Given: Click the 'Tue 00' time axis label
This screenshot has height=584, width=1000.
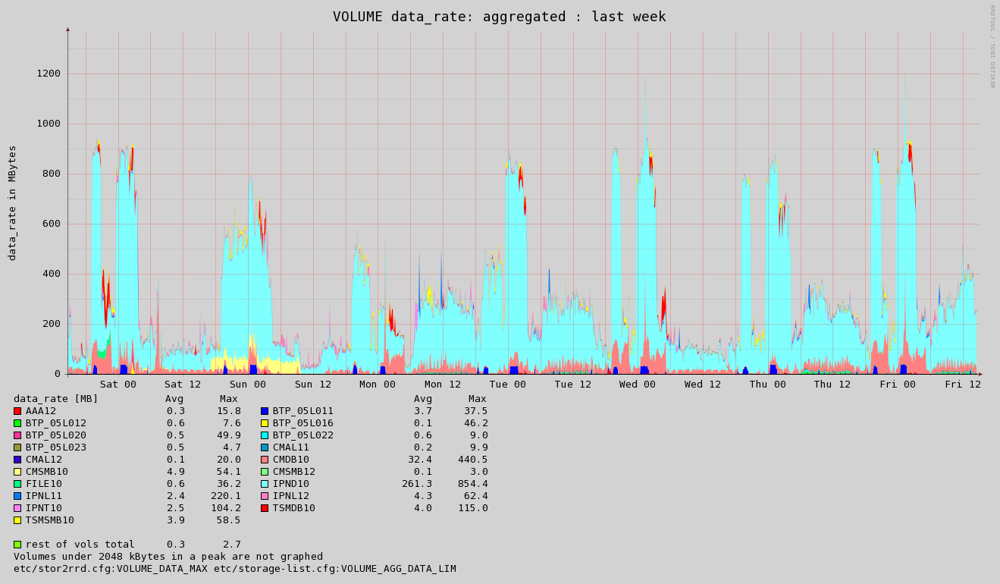Looking at the screenshot, I should click(x=507, y=384).
